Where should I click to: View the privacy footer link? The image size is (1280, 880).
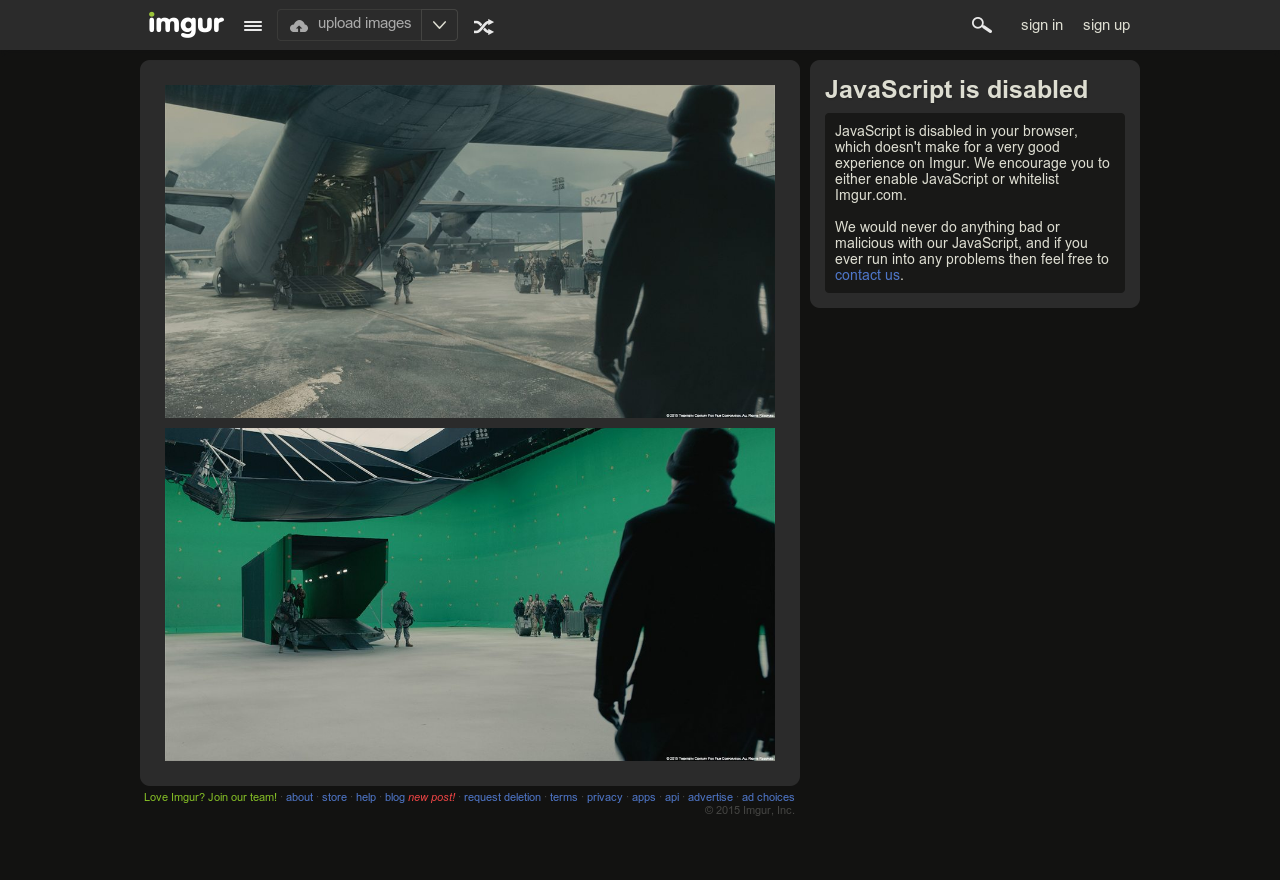click(x=604, y=797)
